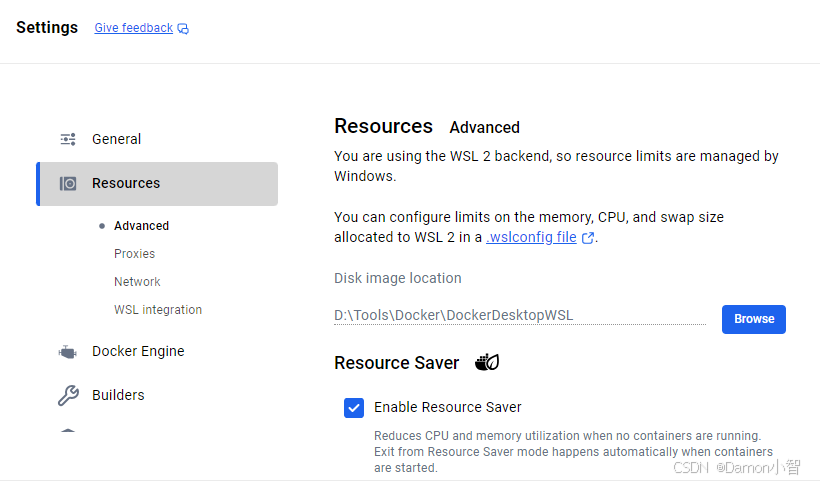Open the General settings section
The height and width of the screenshot is (483, 820).
click(116, 139)
